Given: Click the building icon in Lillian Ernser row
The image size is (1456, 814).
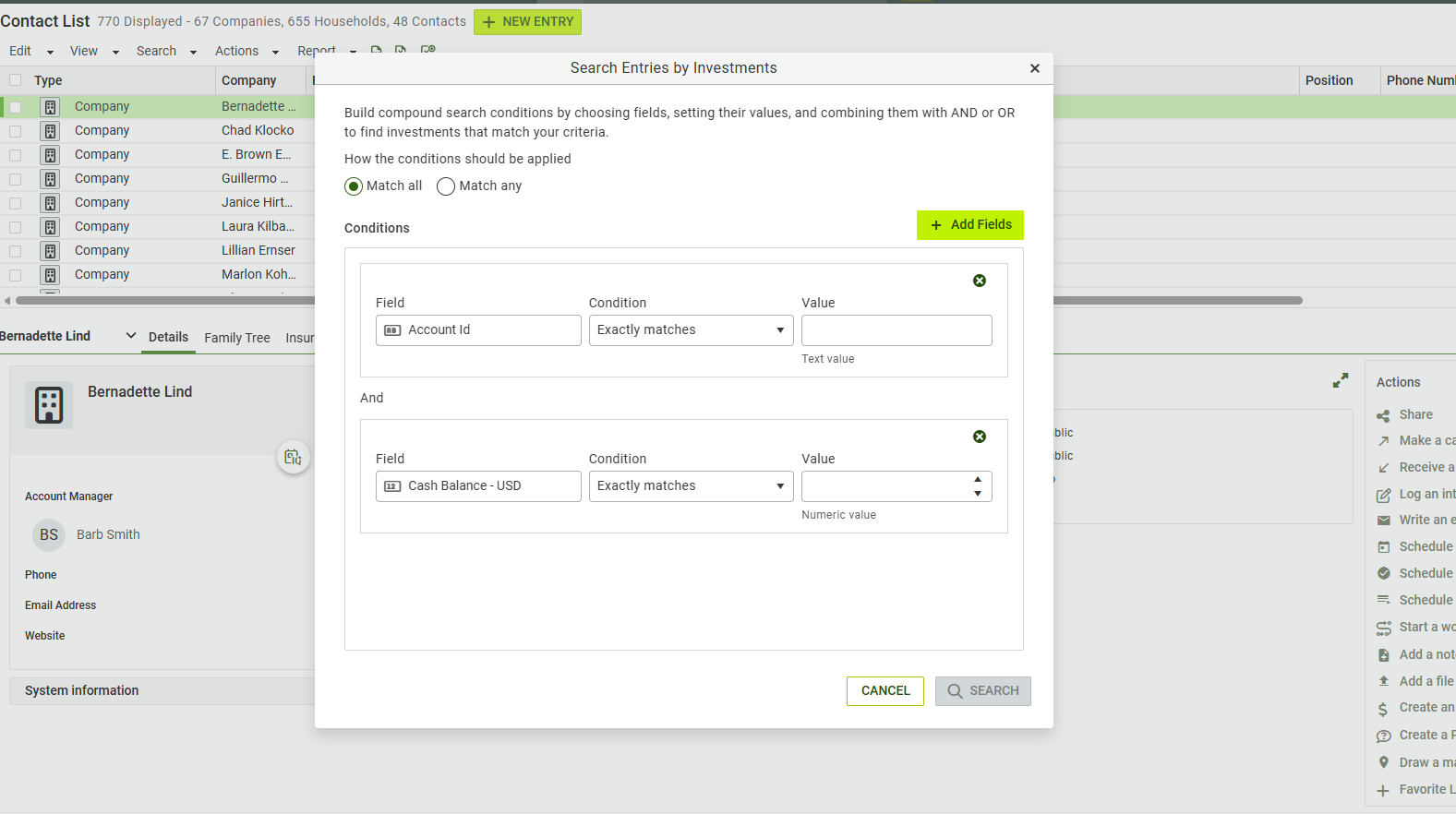Looking at the screenshot, I should pos(51,251).
